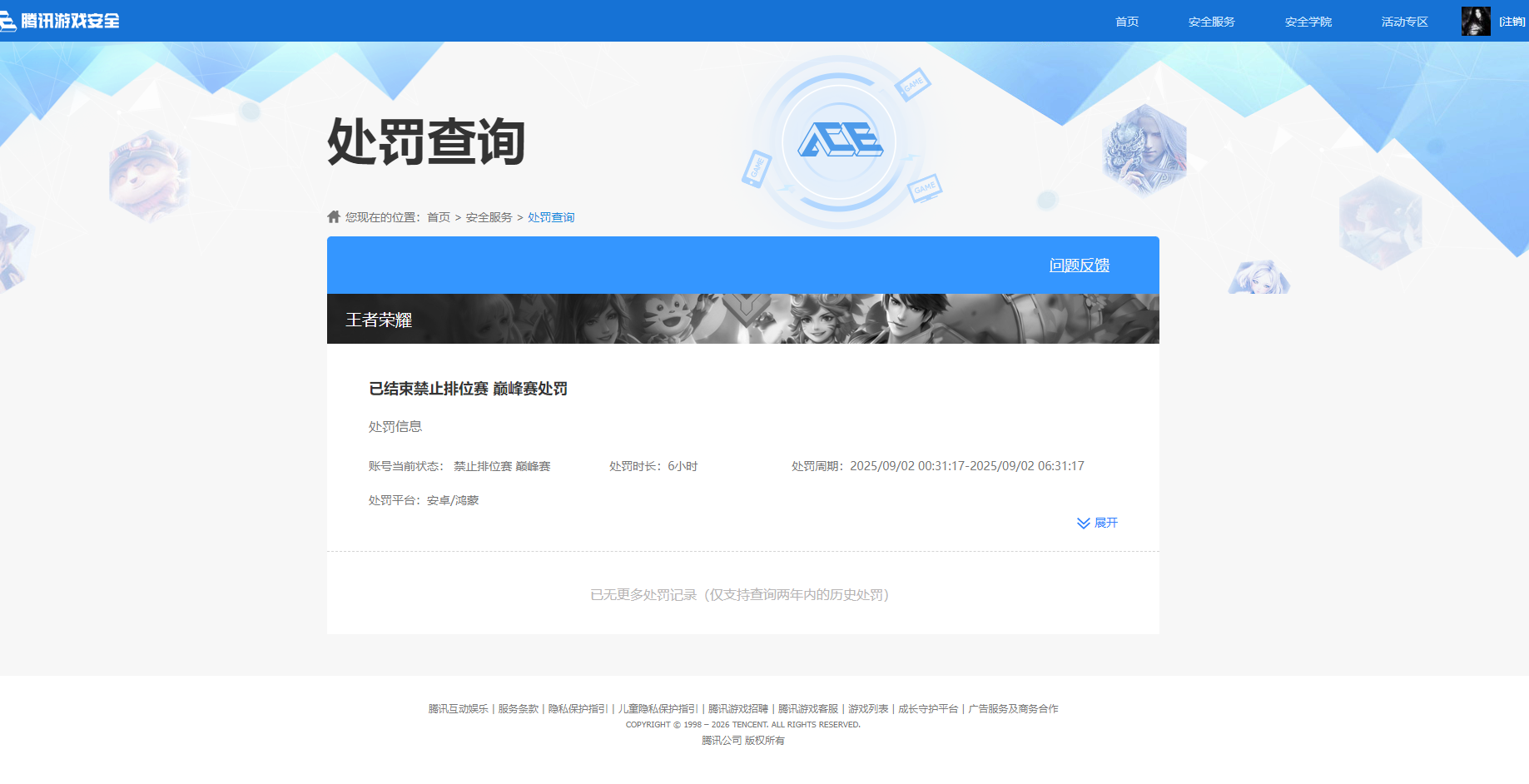Click the 已无更多处罚记录 notice text
1529x784 pixels.
(x=740, y=594)
